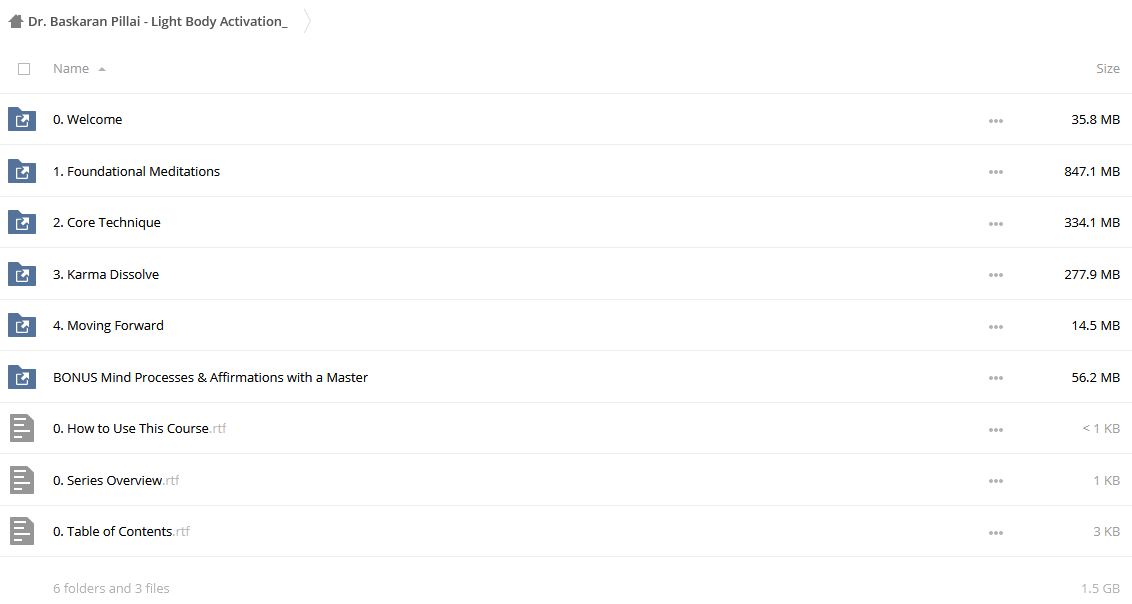The height and width of the screenshot is (604, 1132).
Task: Click the home icon in breadcrumb
Action: coord(16,22)
